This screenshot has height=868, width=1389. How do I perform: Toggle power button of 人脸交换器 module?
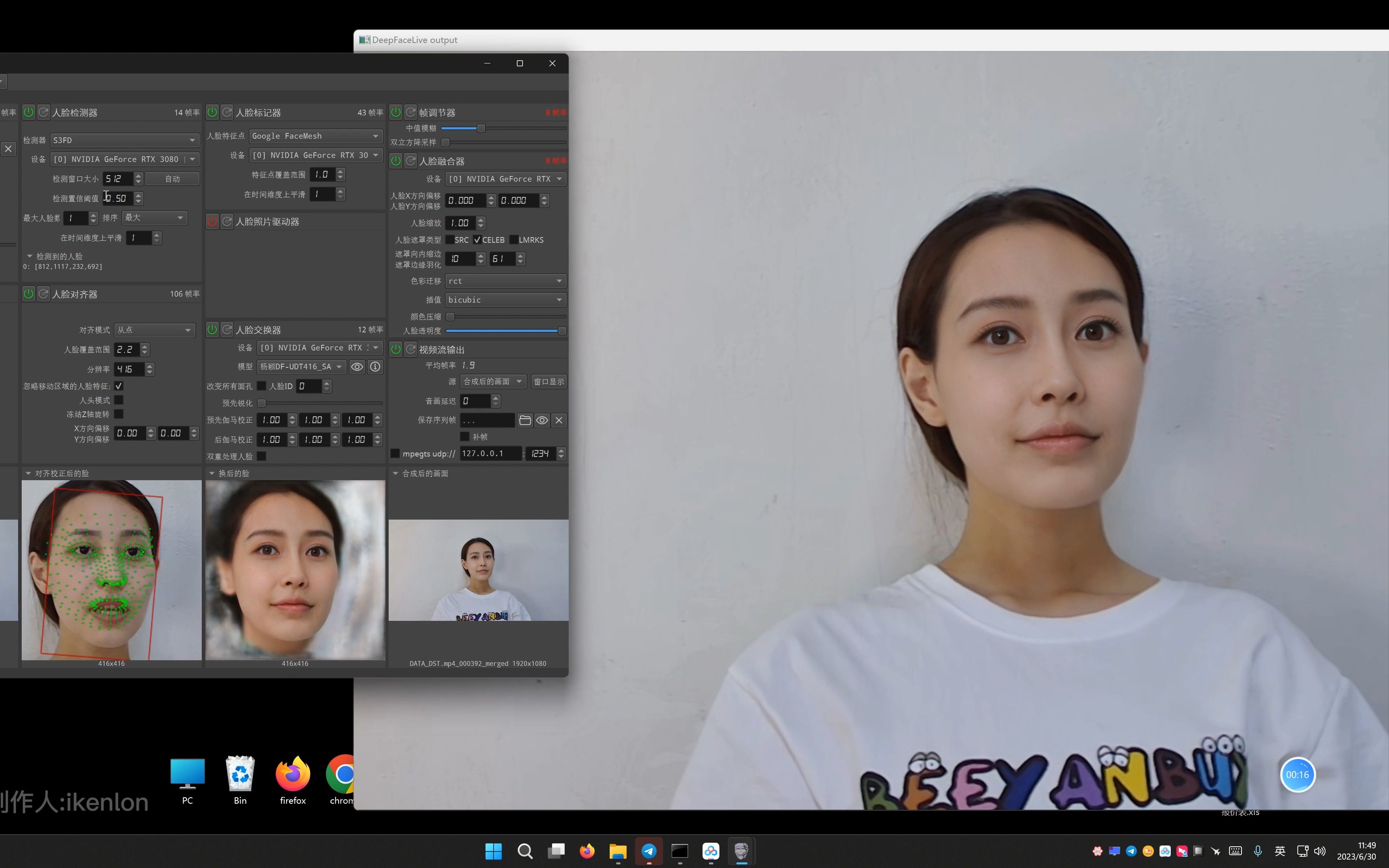pos(212,330)
